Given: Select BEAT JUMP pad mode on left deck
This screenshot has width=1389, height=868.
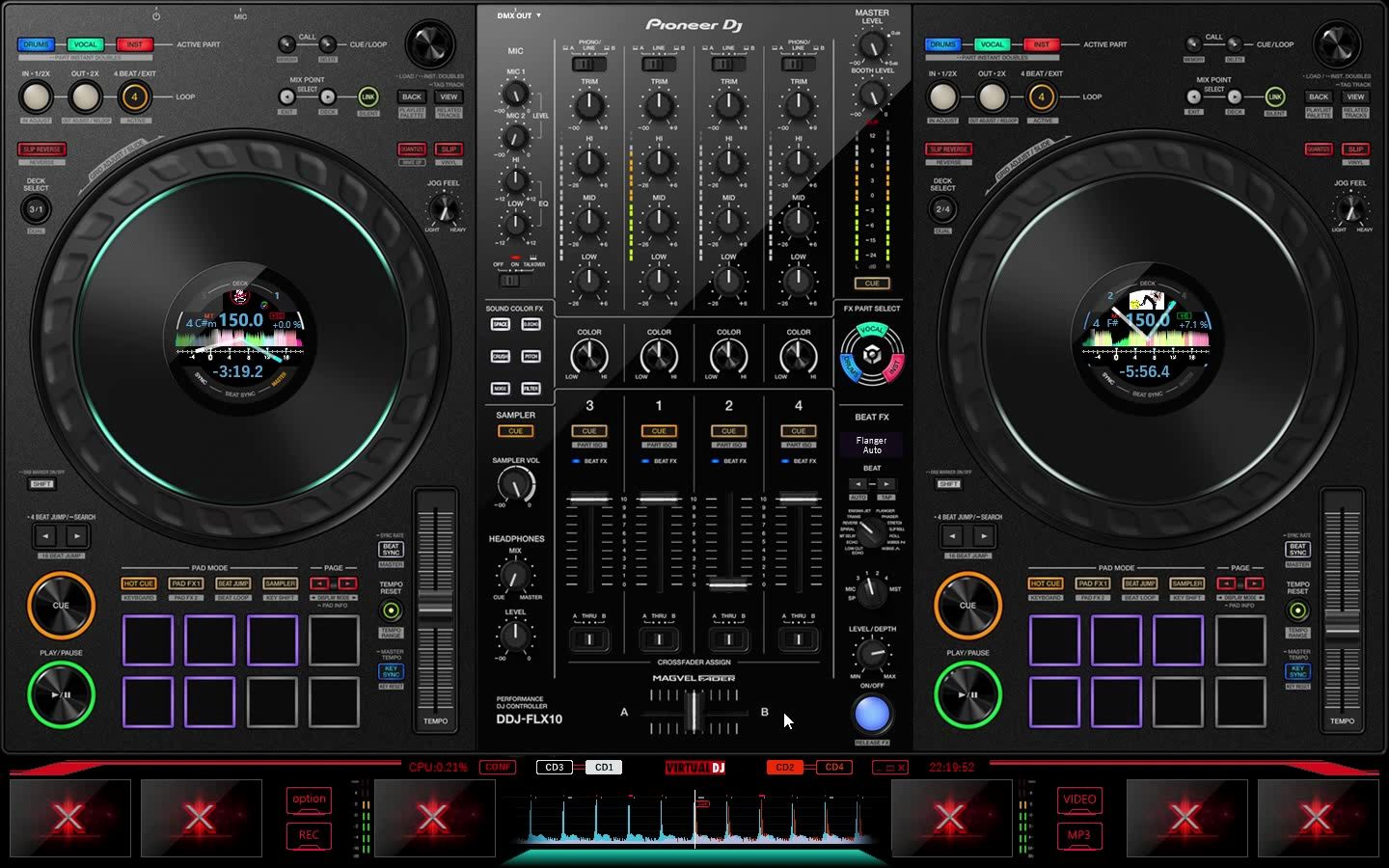Looking at the screenshot, I should point(233,583).
